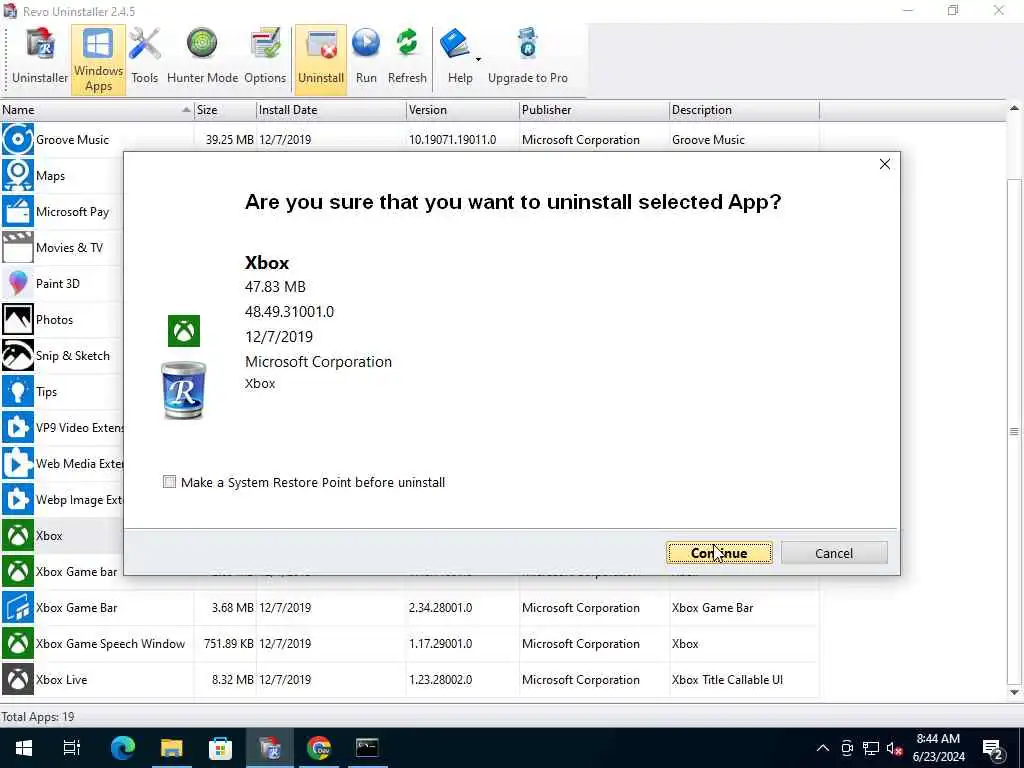Click the Uninstall toolbar button

pos(321,59)
